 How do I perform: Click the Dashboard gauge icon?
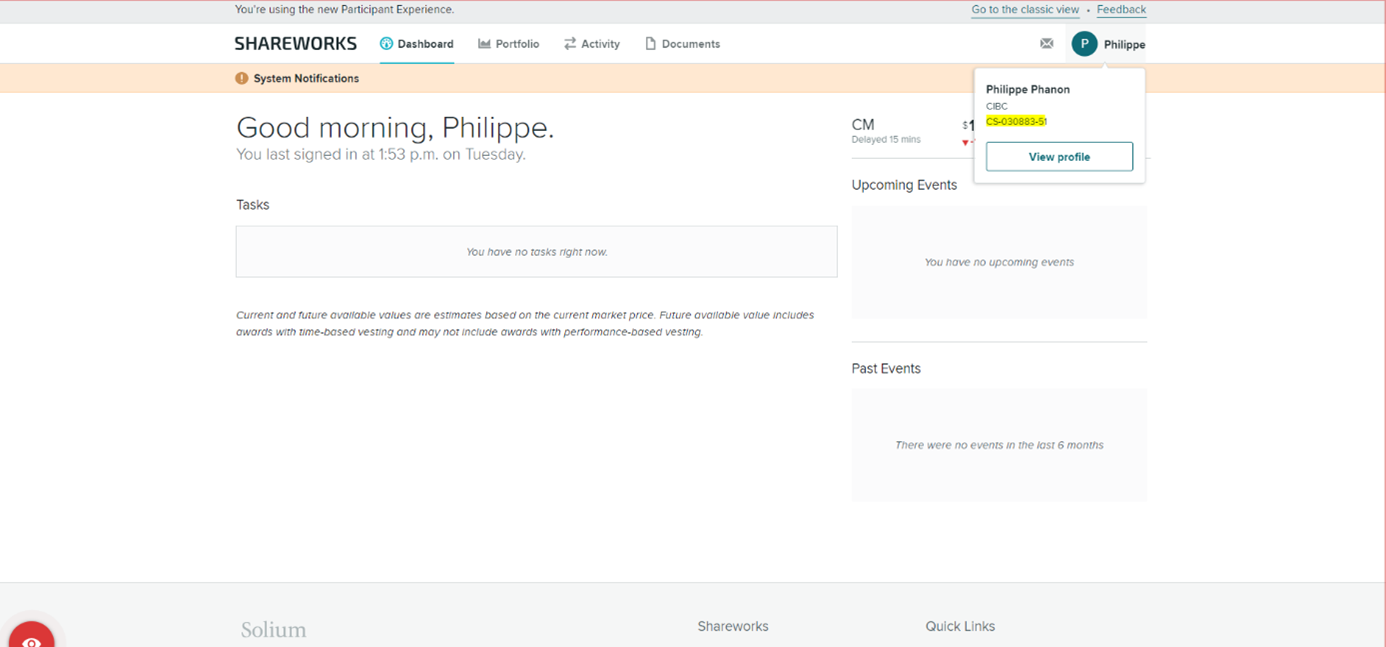click(x=386, y=44)
